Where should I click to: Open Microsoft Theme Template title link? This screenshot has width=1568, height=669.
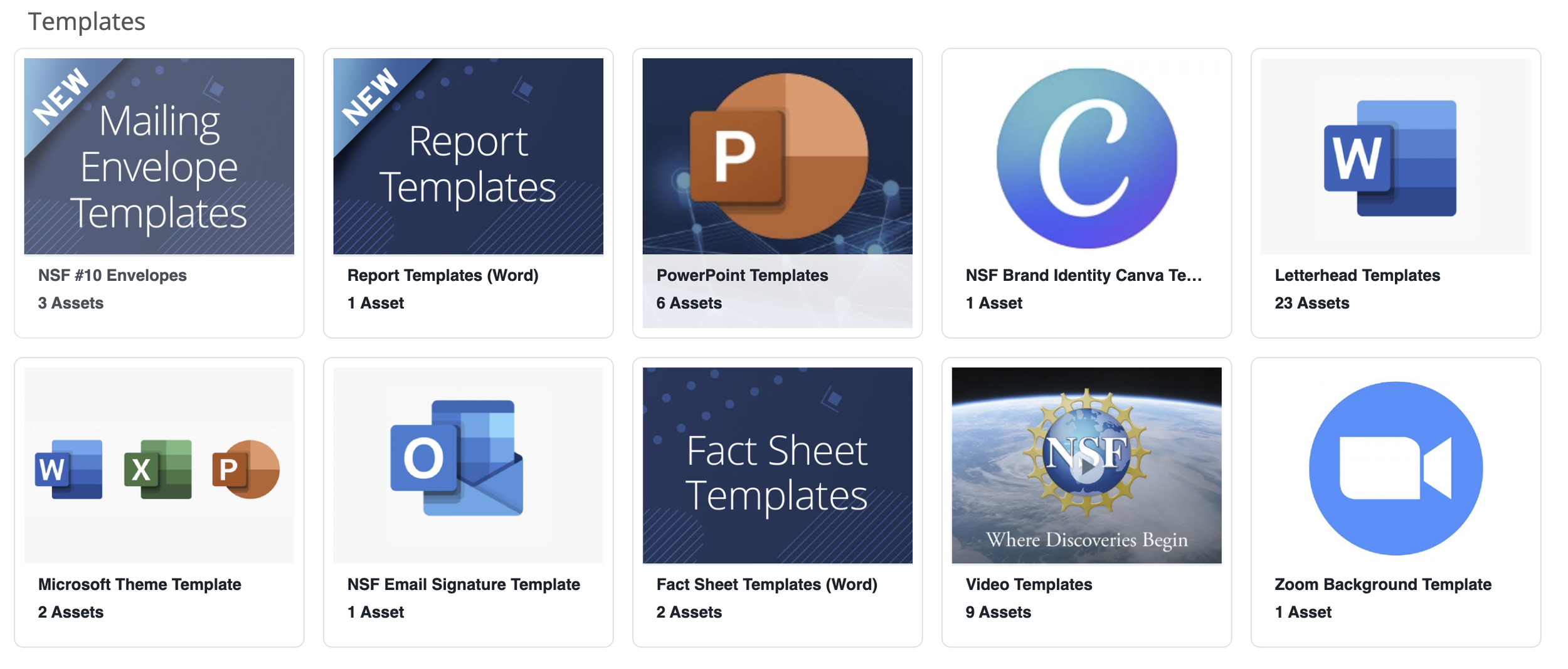pyautogui.click(x=139, y=584)
